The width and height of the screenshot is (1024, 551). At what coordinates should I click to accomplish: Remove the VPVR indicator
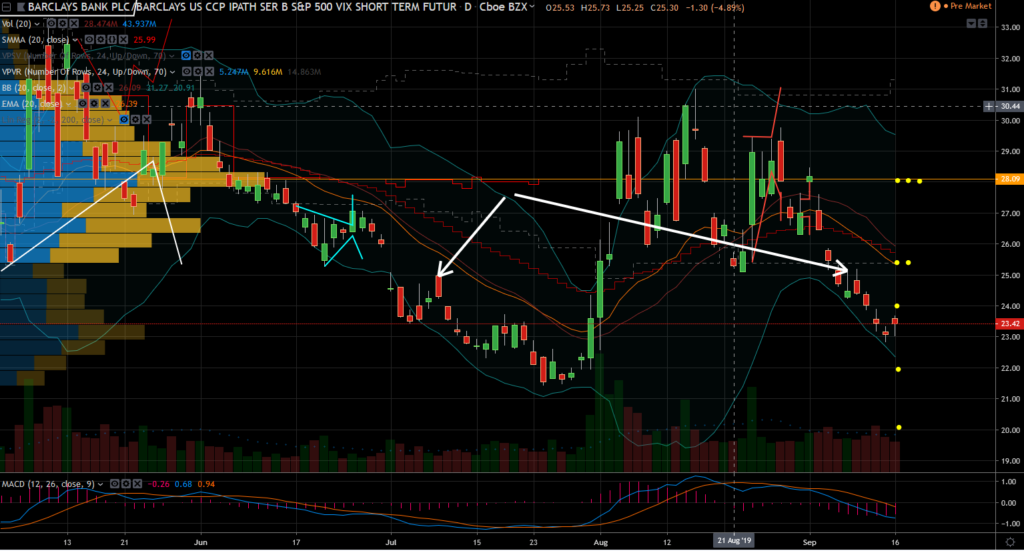[x=209, y=72]
